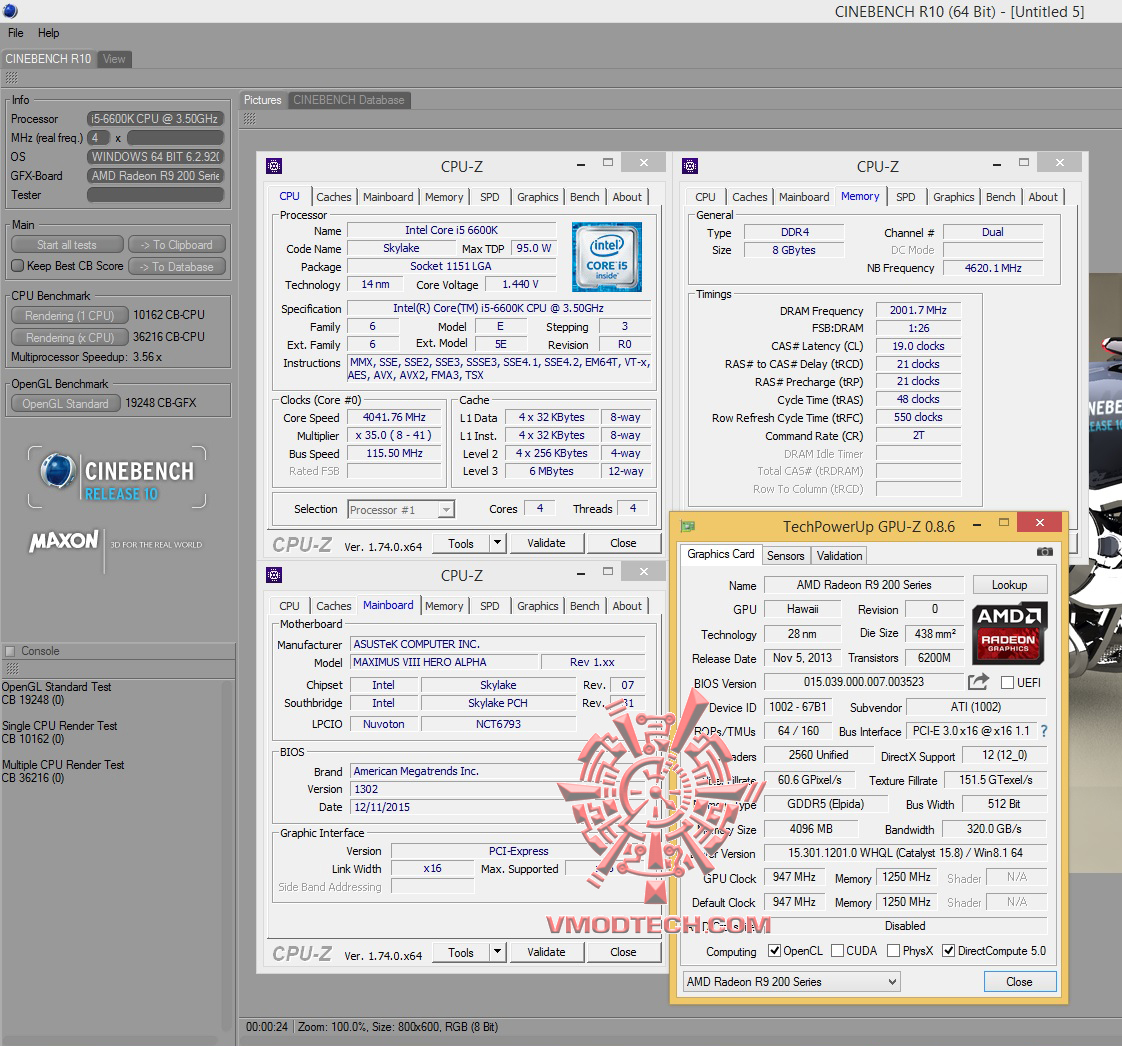Click the Bus Interface question mark icon
This screenshot has height=1046, width=1122.
(1044, 731)
